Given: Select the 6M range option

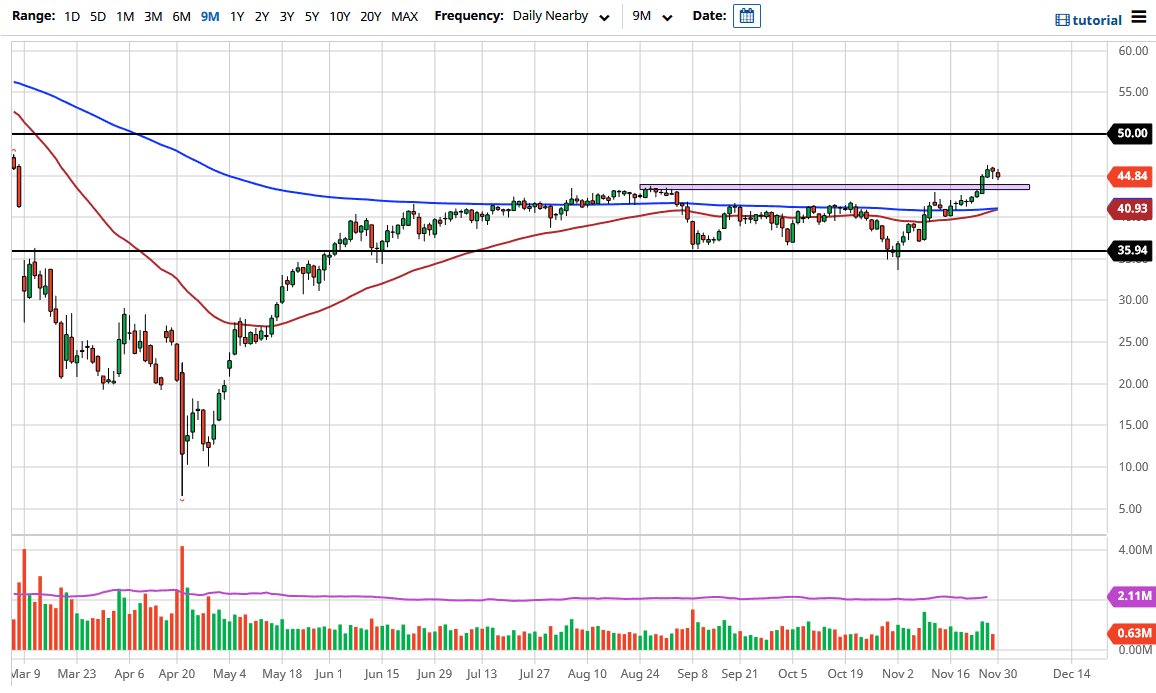Looking at the screenshot, I should 180,16.
